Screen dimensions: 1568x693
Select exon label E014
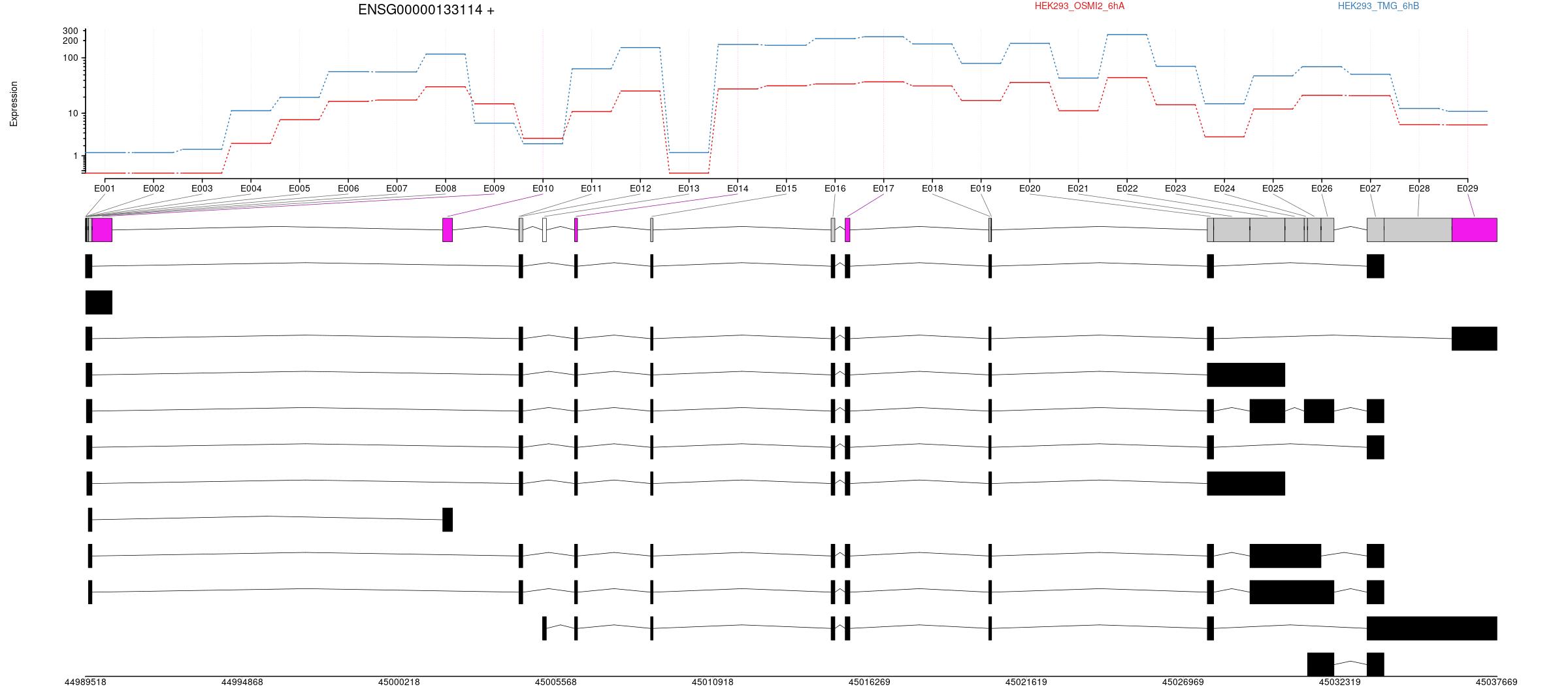738,188
